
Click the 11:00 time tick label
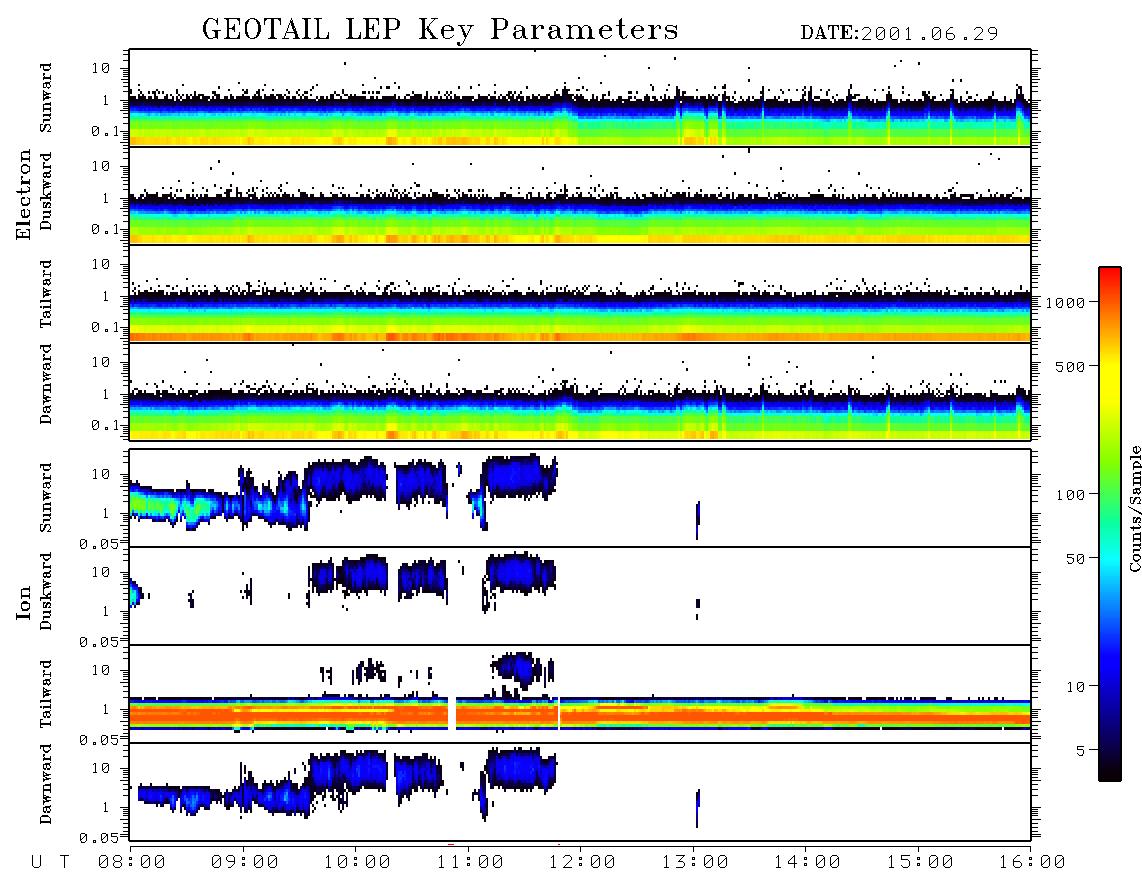[469, 863]
